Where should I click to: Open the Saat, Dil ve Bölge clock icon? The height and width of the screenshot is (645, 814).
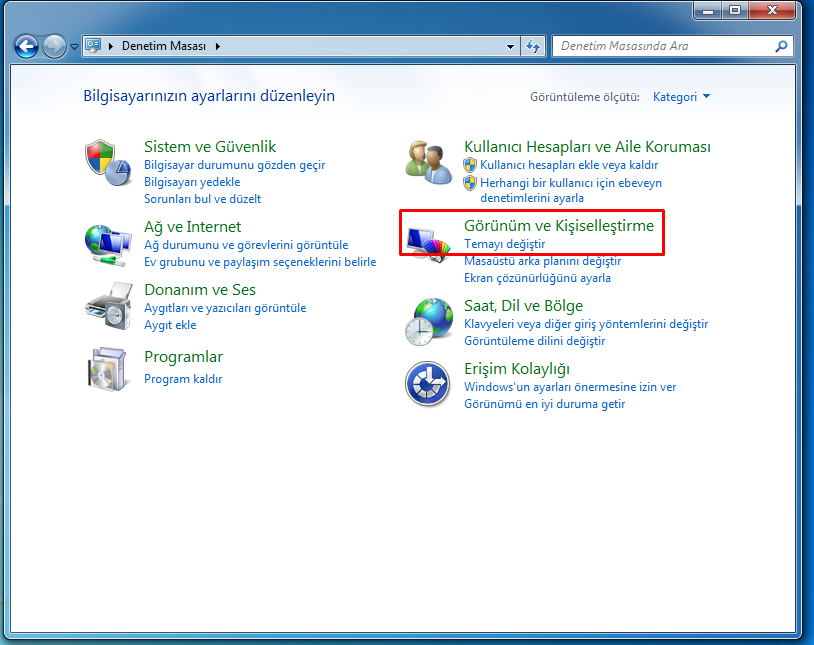429,322
